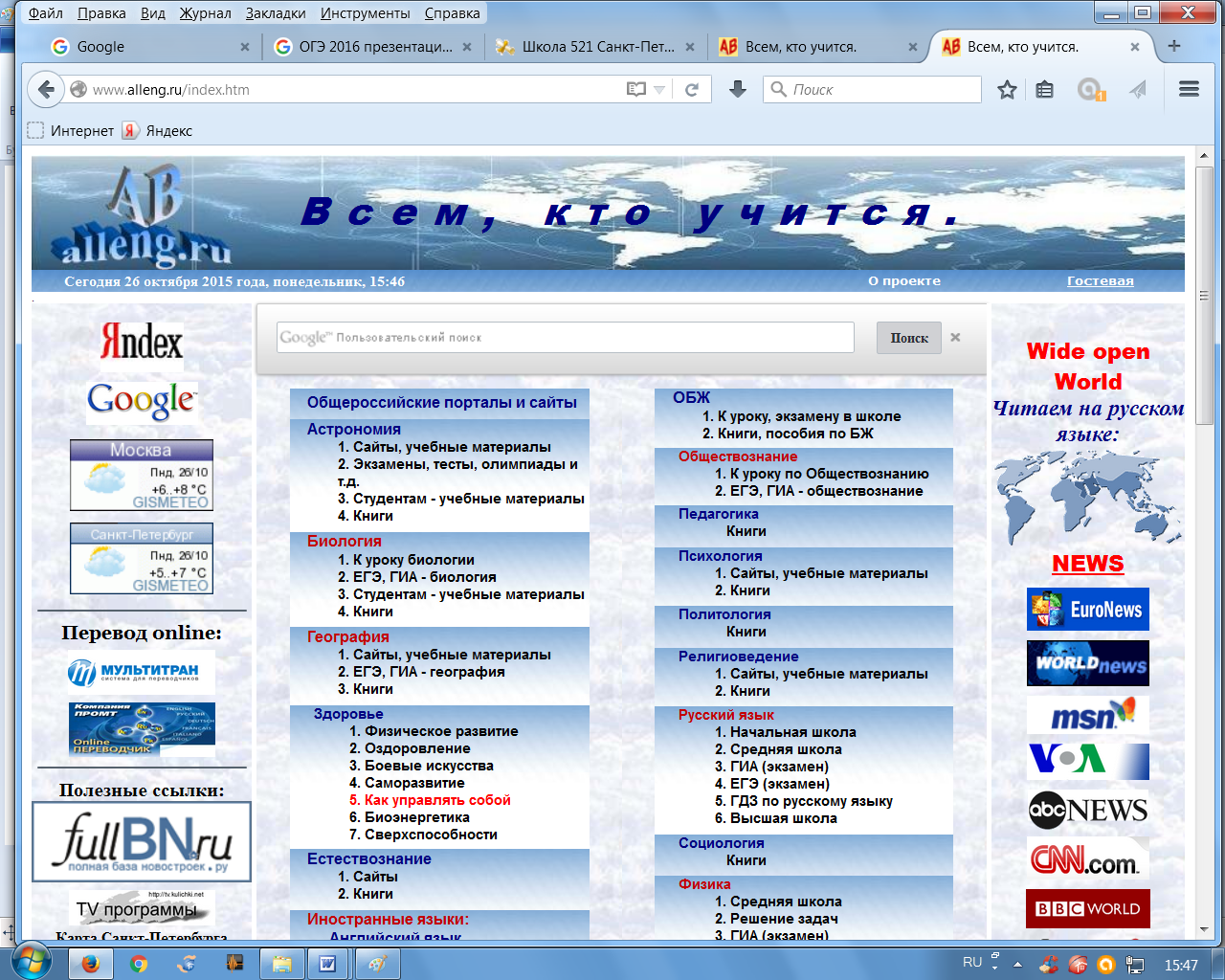Open Moscow Gismeteo weather widget
The width and height of the screenshot is (1225, 980).
pos(142,476)
